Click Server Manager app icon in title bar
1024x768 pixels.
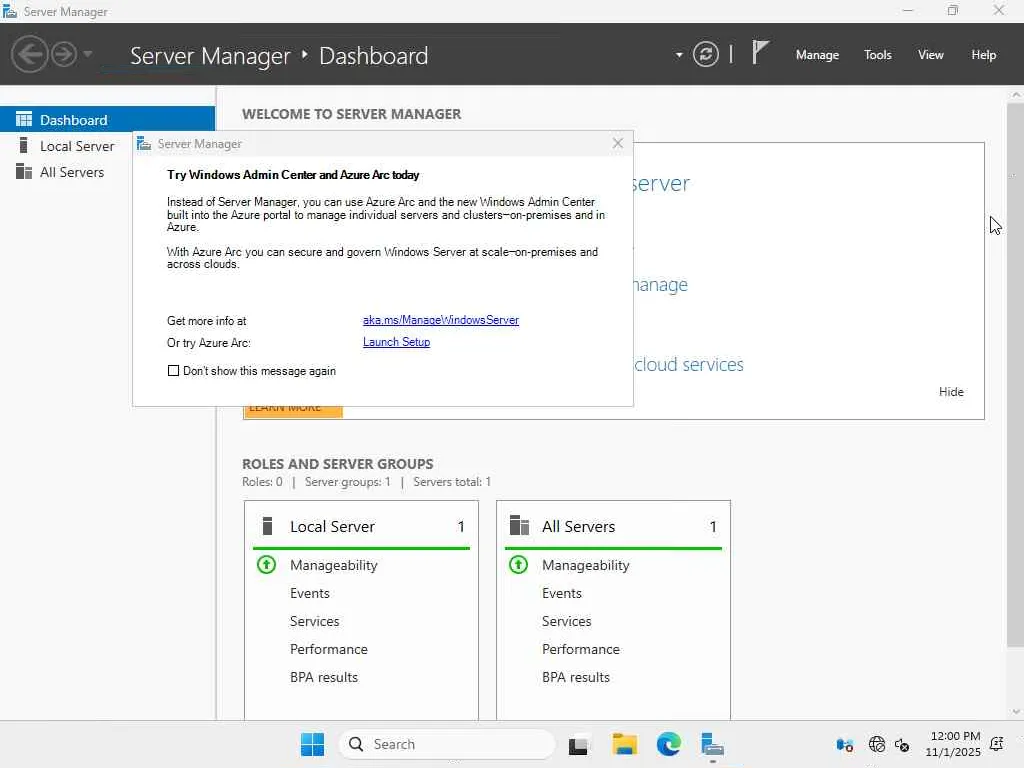pyautogui.click(x=10, y=11)
